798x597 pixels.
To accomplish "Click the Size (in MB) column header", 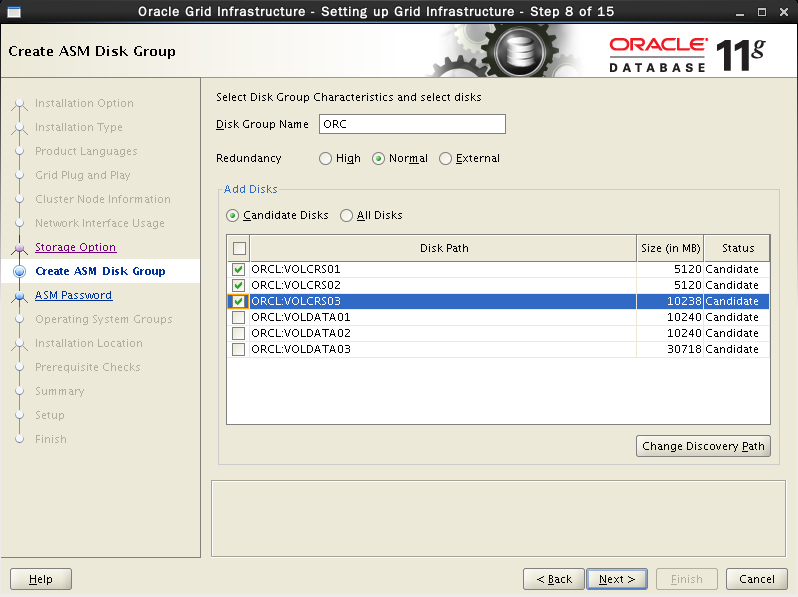I will point(670,249).
